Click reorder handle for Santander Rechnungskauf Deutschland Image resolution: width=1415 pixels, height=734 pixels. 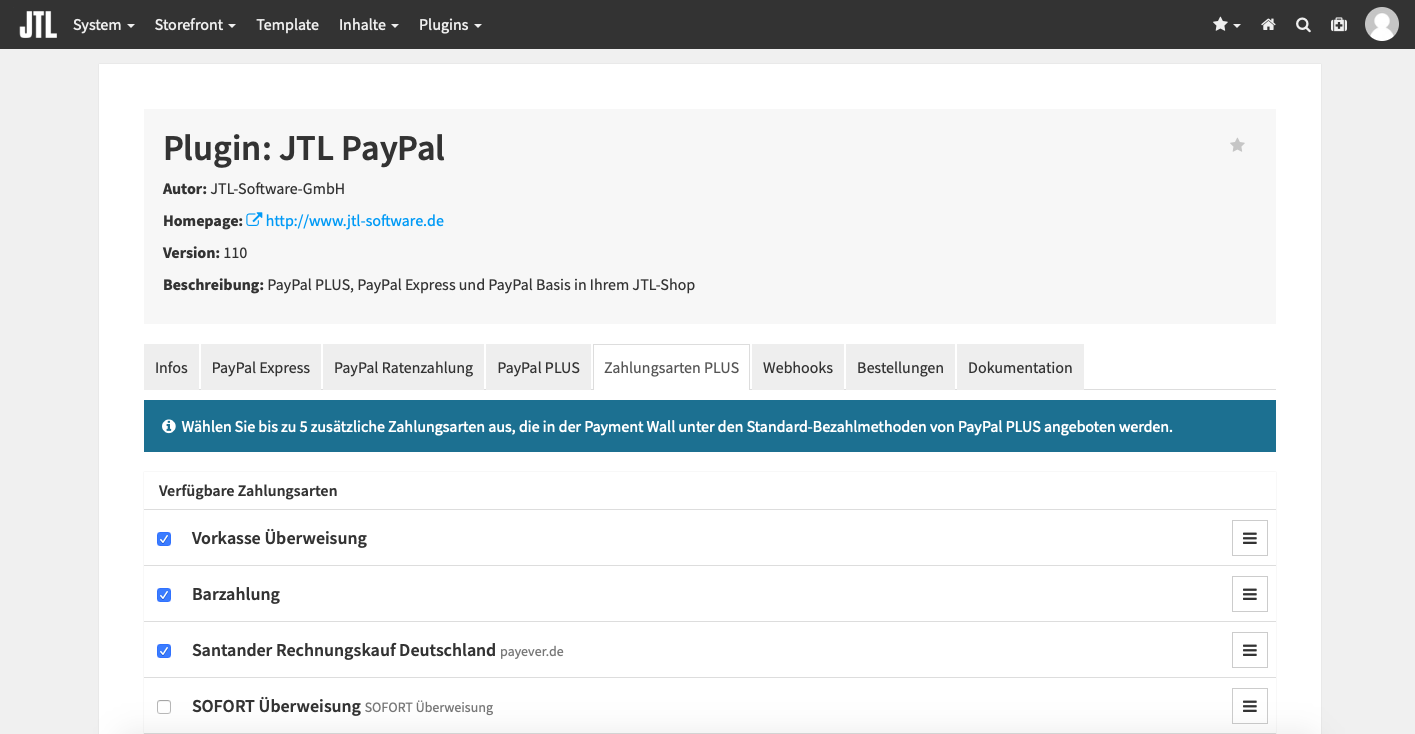pos(1250,650)
